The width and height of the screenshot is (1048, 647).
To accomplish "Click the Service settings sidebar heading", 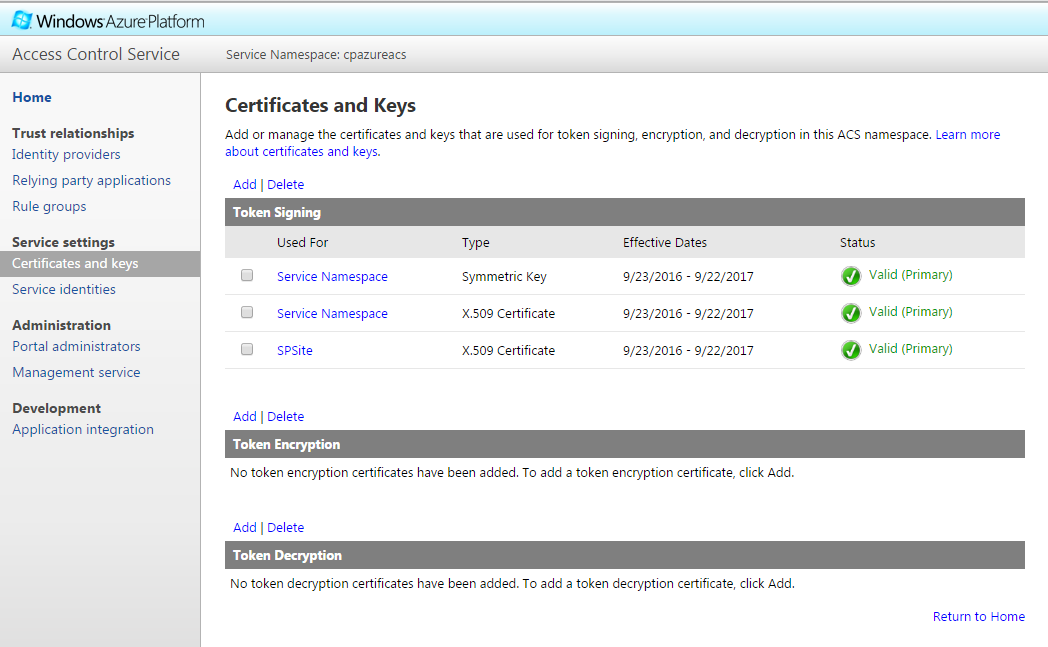I will [x=63, y=242].
